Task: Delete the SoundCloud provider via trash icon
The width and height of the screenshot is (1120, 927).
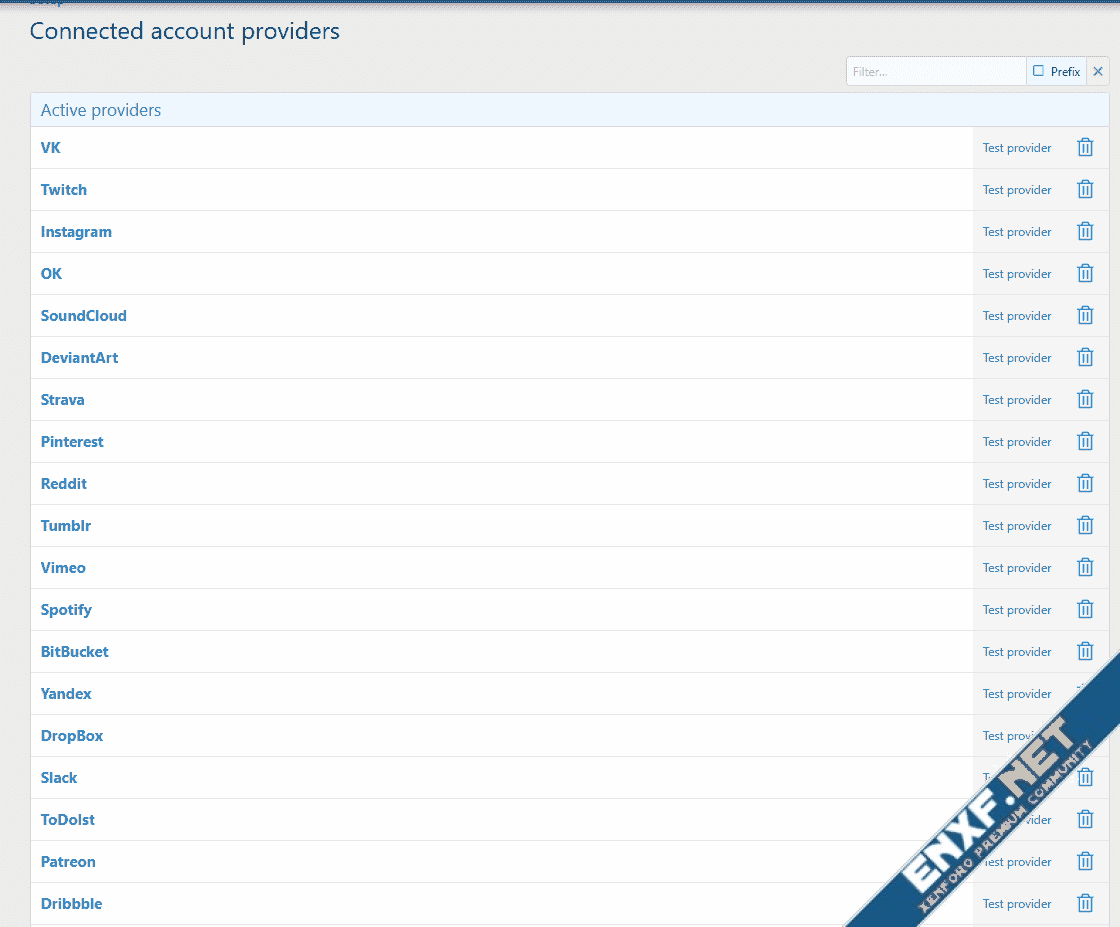Action: [1085, 316]
